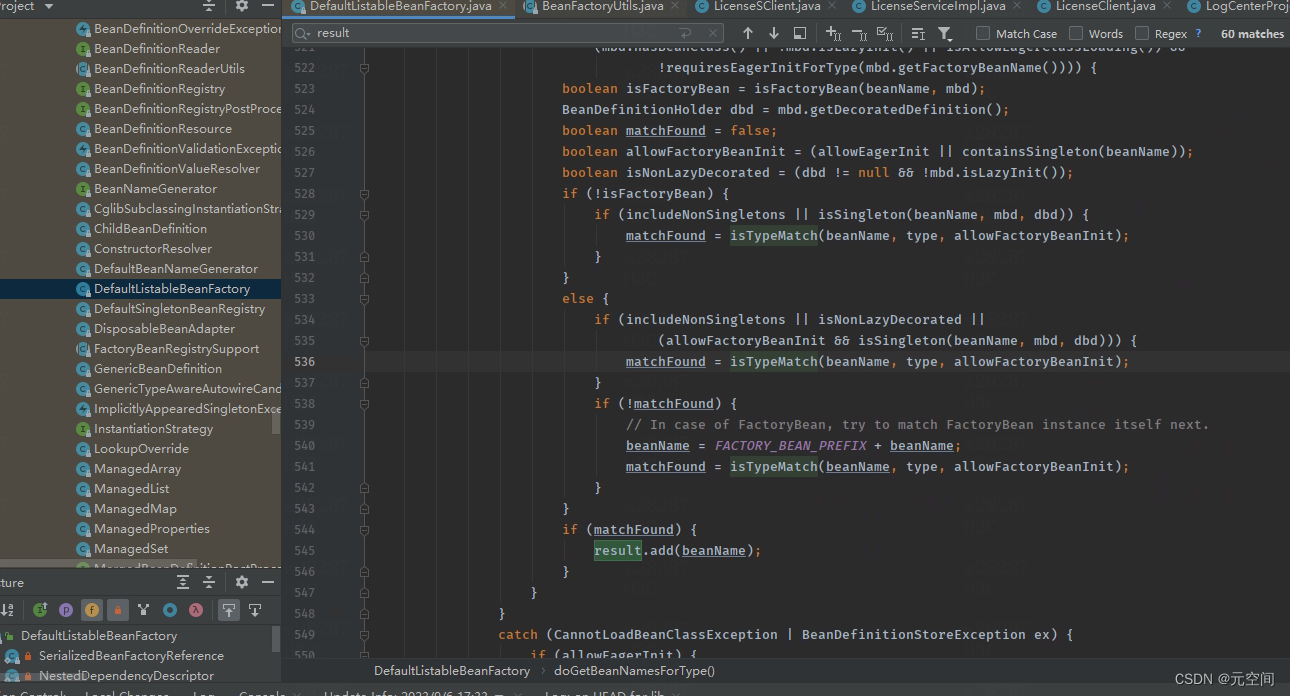Screen dimensions: 1290x696
Task: Expand all nodes in Structure panel
Action: (183, 582)
